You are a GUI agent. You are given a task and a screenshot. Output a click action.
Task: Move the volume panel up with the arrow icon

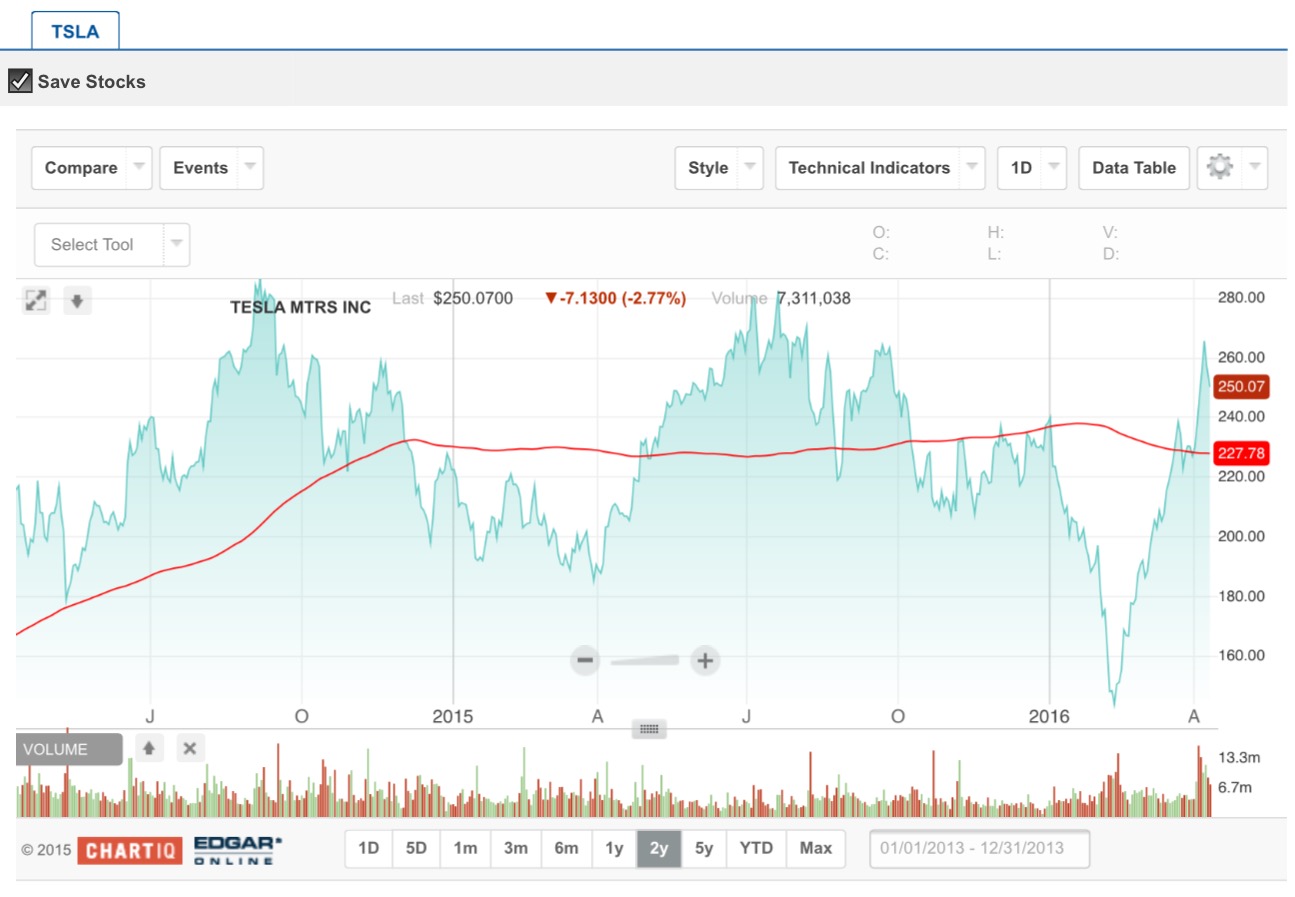tap(148, 748)
